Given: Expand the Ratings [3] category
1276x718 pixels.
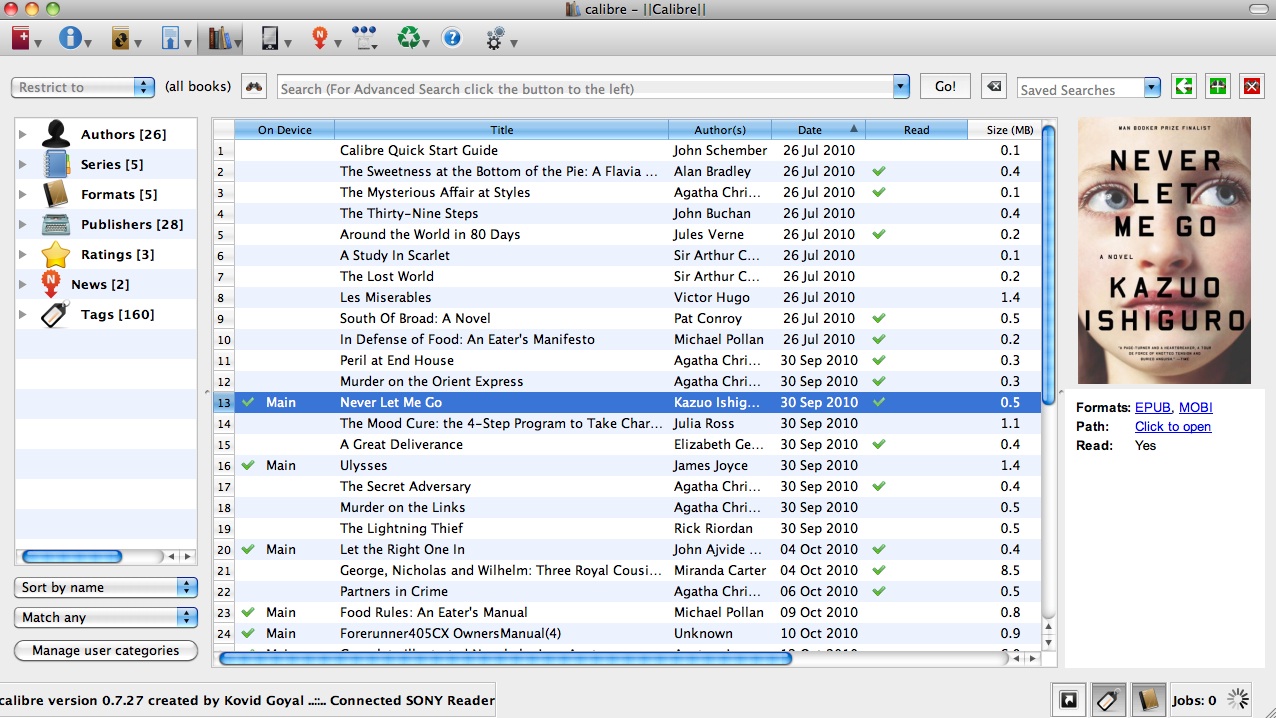Looking at the screenshot, I should click(24, 255).
